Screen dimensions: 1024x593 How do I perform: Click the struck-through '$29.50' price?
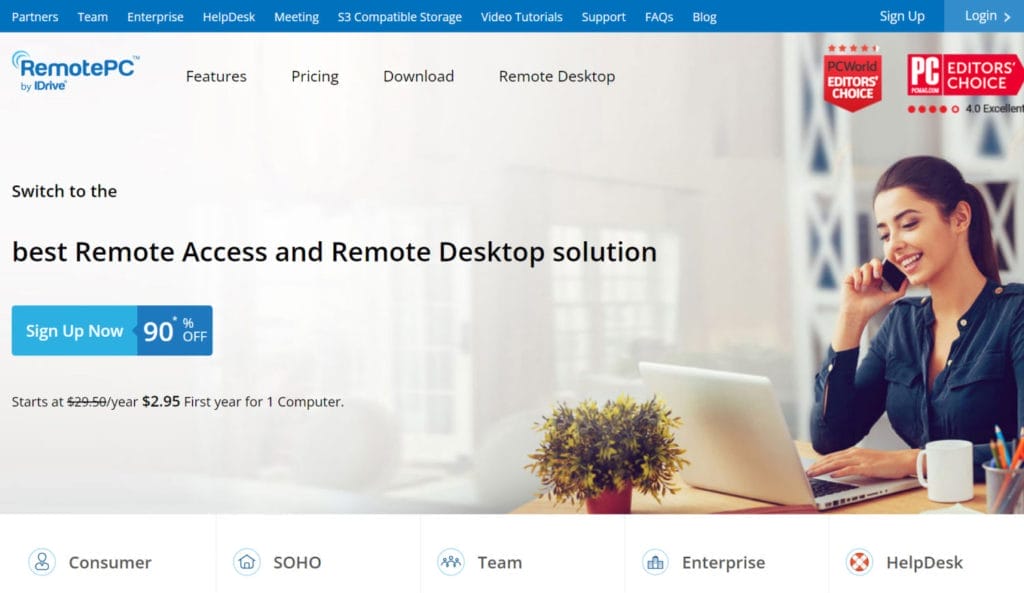tap(86, 402)
